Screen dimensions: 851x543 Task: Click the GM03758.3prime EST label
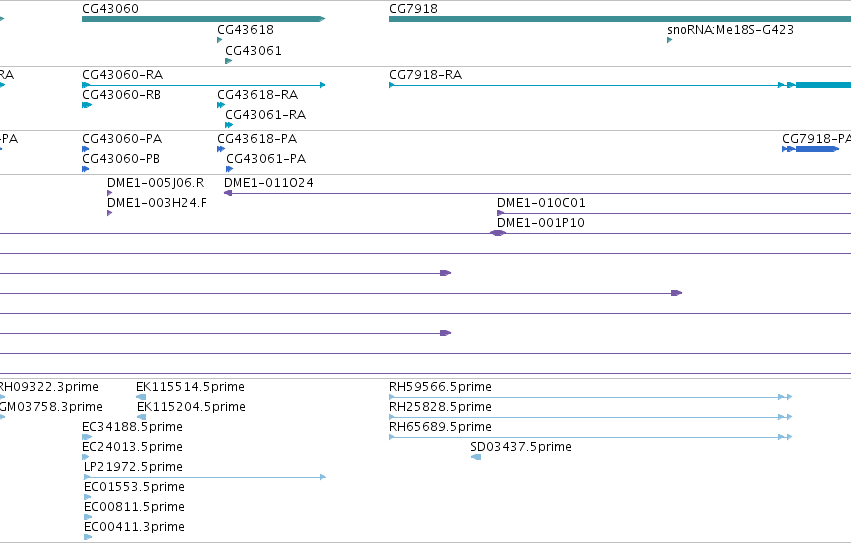(x=50, y=407)
